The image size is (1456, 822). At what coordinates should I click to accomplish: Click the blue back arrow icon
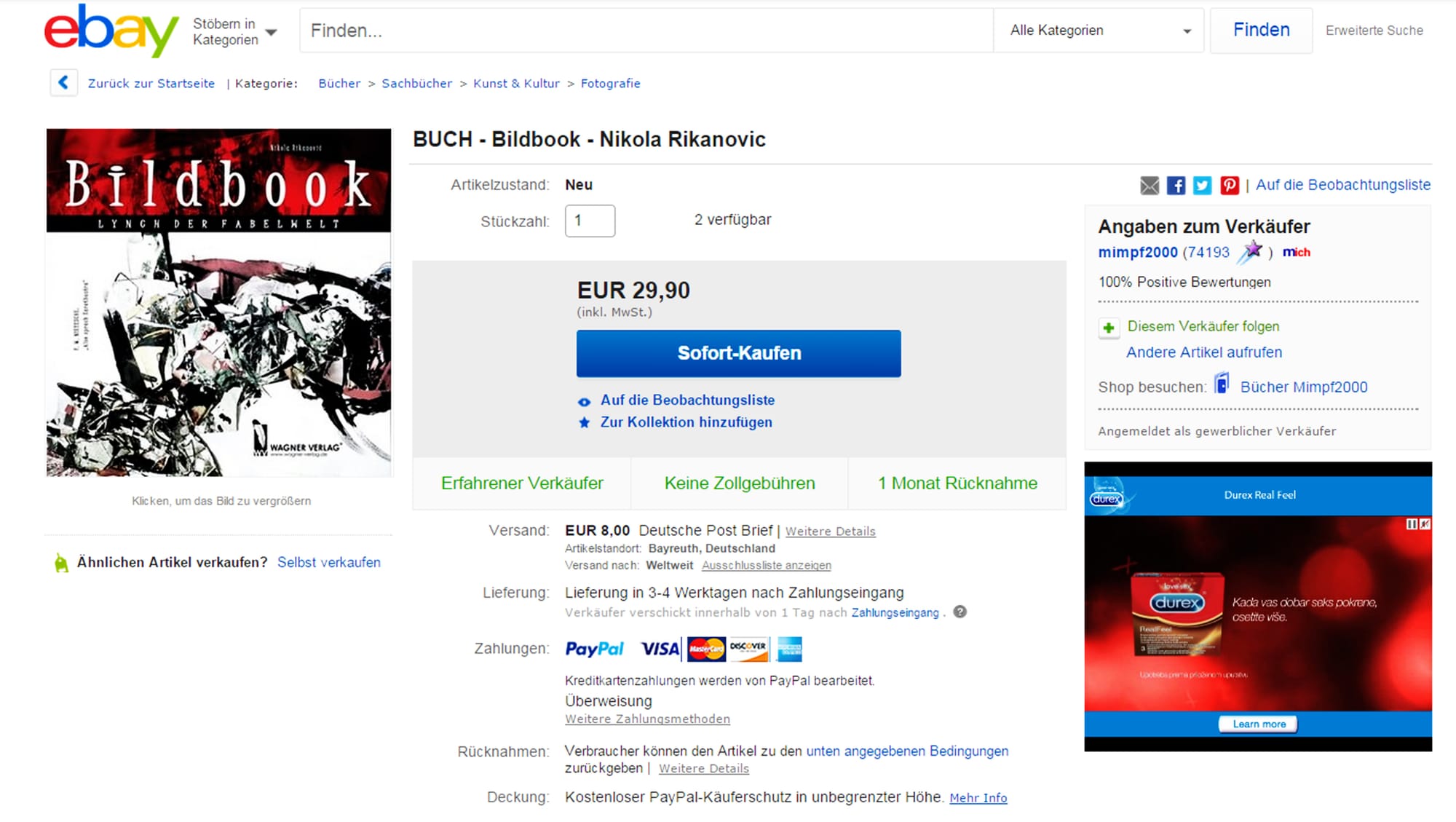[63, 82]
